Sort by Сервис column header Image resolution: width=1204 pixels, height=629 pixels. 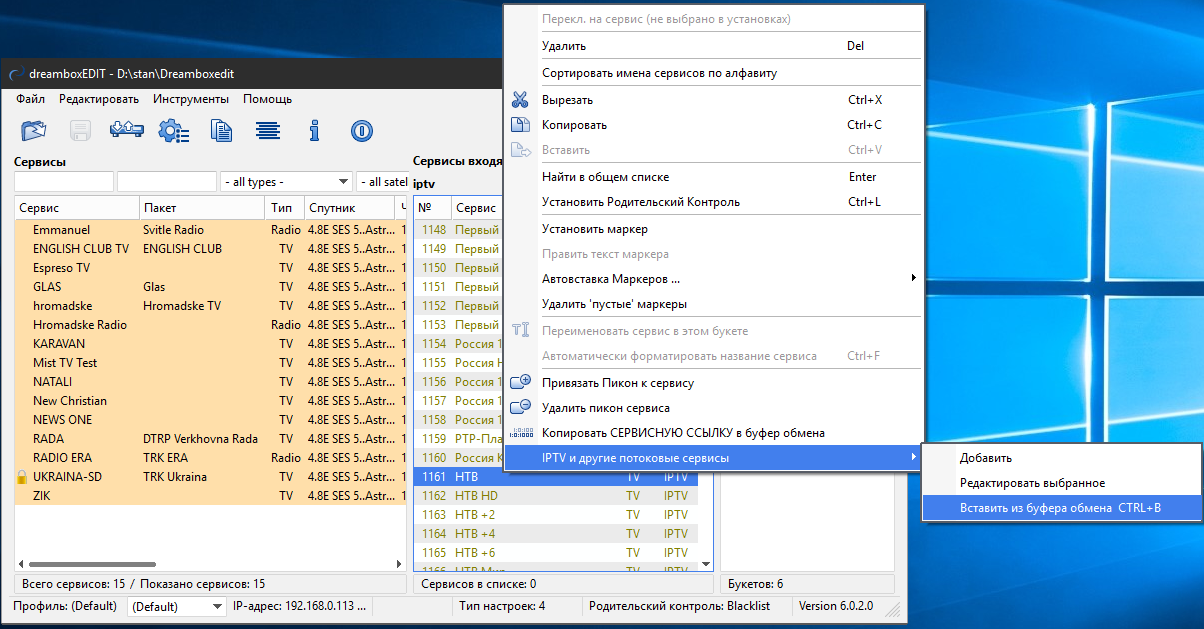77,208
